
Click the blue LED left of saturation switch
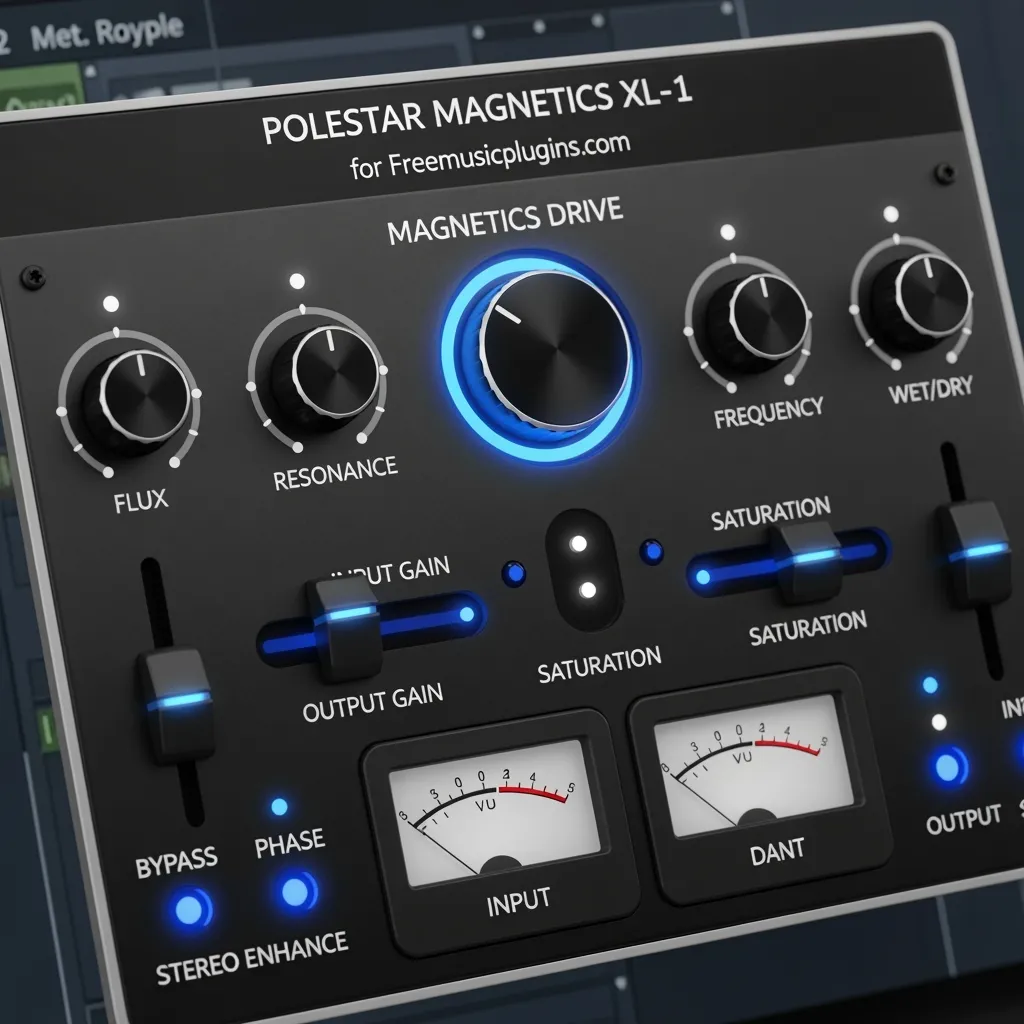click(x=514, y=573)
